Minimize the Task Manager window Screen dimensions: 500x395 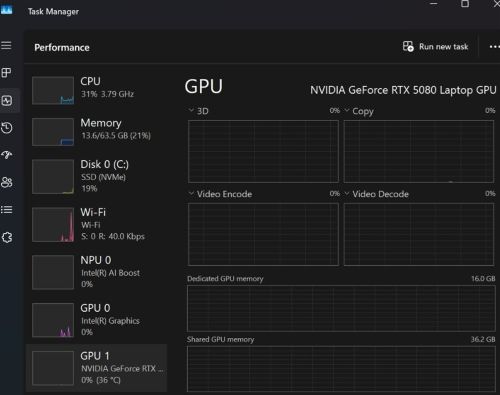pos(434,4)
